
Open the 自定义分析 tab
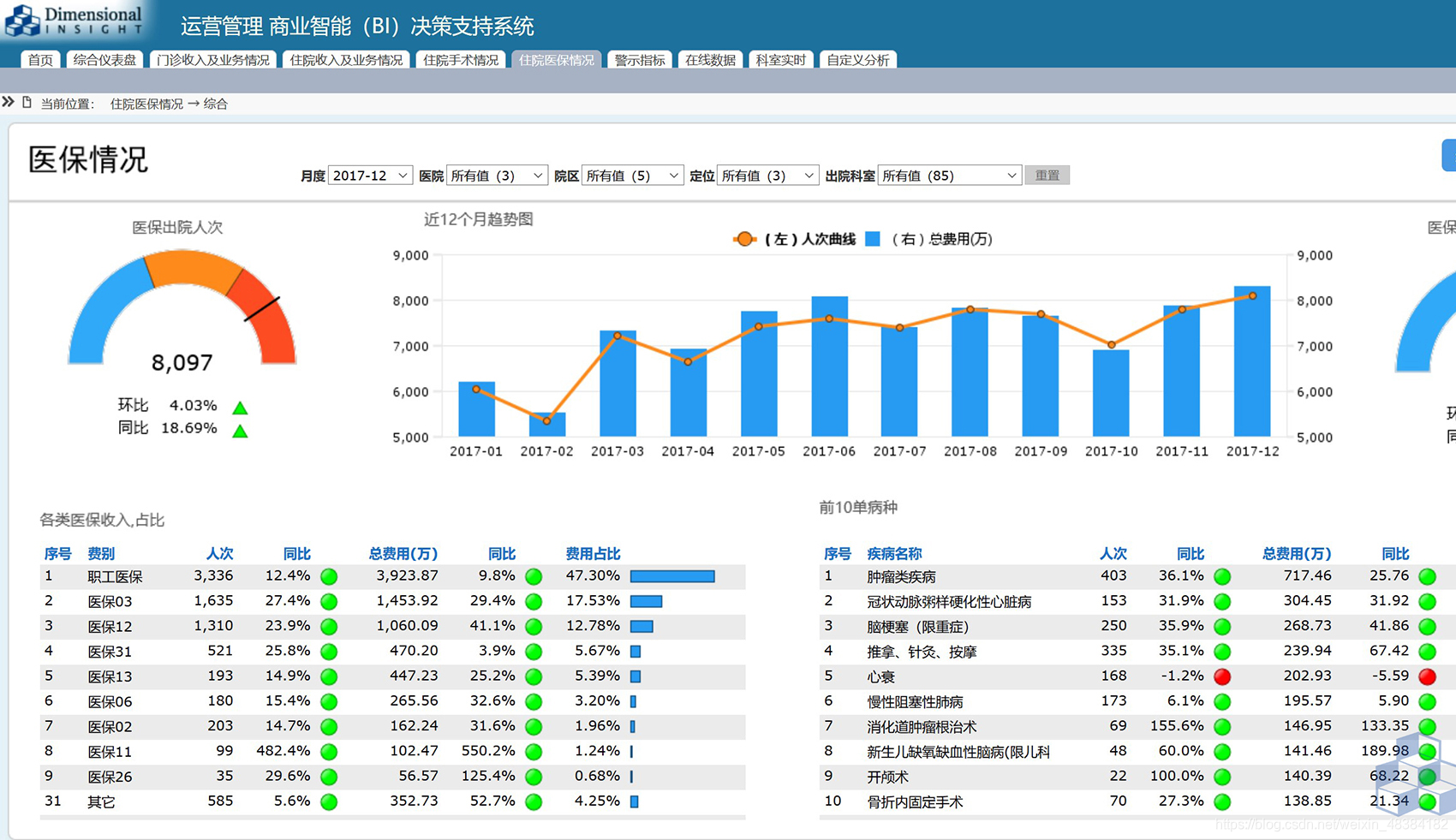pos(857,60)
